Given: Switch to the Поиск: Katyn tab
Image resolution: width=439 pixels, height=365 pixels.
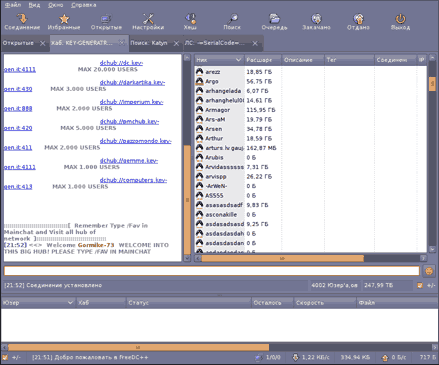Looking at the screenshot, I should pos(149,43).
